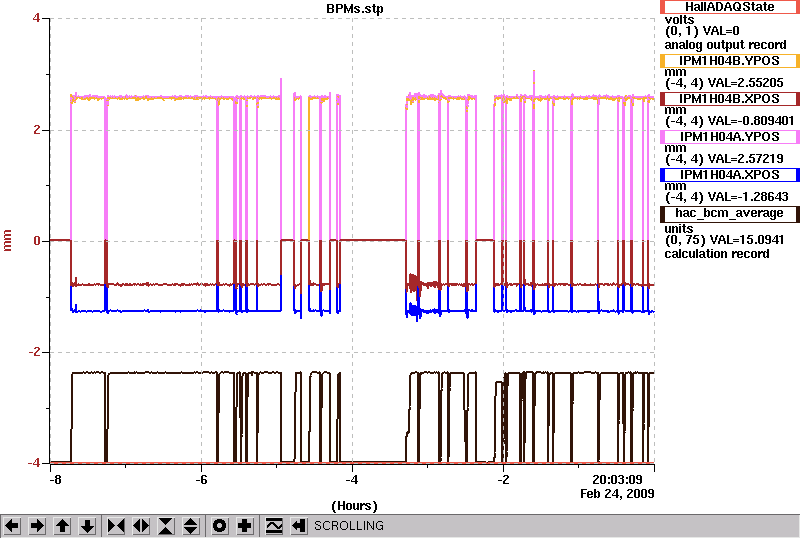Zoom out vertically using up-down triangles icon
The width and height of the screenshot is (800, 538).
(191, 526)
